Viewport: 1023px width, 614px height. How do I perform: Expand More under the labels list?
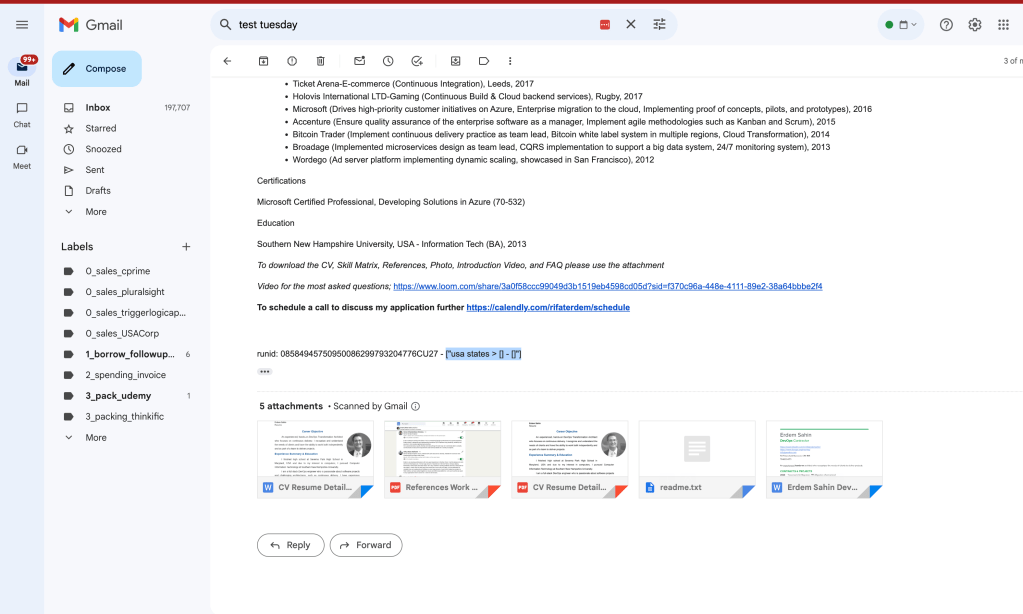pyautogui.click(x=126, y=438)
